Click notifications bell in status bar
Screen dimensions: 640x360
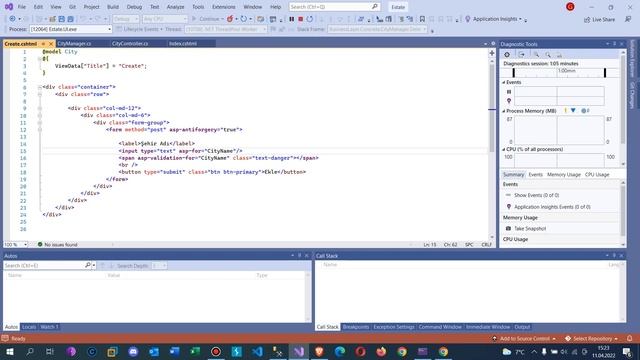629,338
